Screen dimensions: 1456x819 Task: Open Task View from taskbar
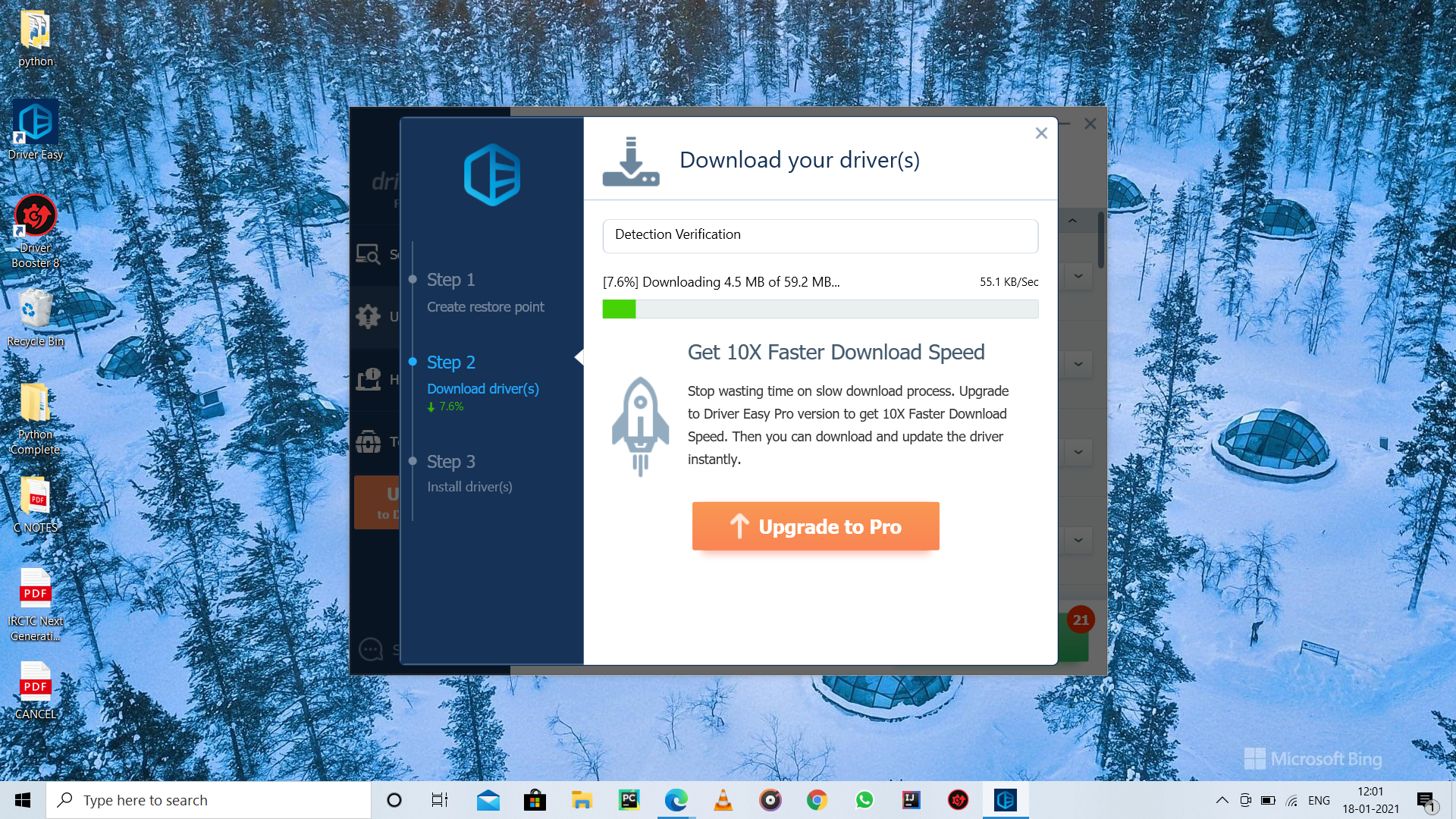[440, 800]
